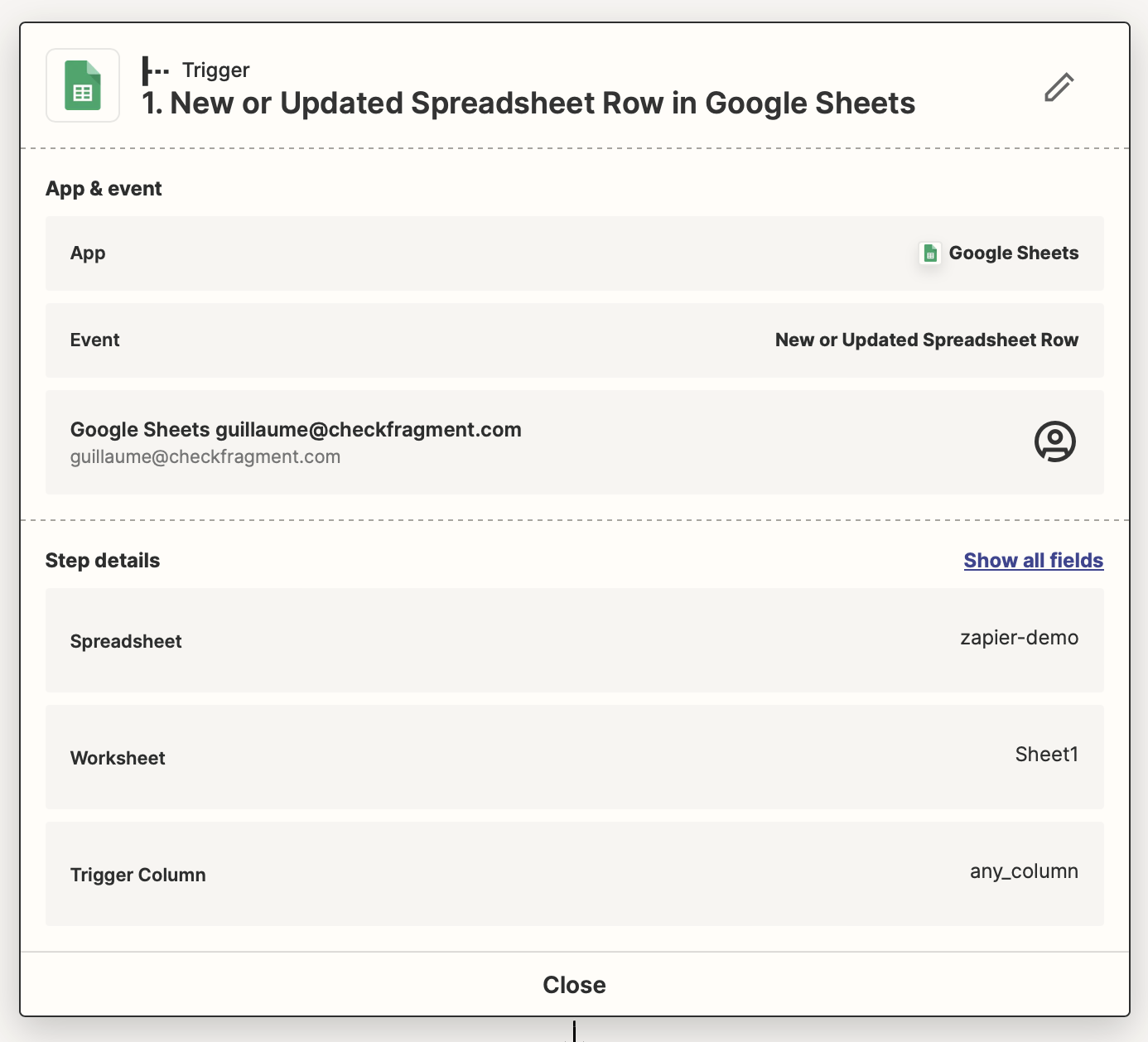Click the small Google Sheets icon in App row
1148x1042 pixels.
pos(930,253)
